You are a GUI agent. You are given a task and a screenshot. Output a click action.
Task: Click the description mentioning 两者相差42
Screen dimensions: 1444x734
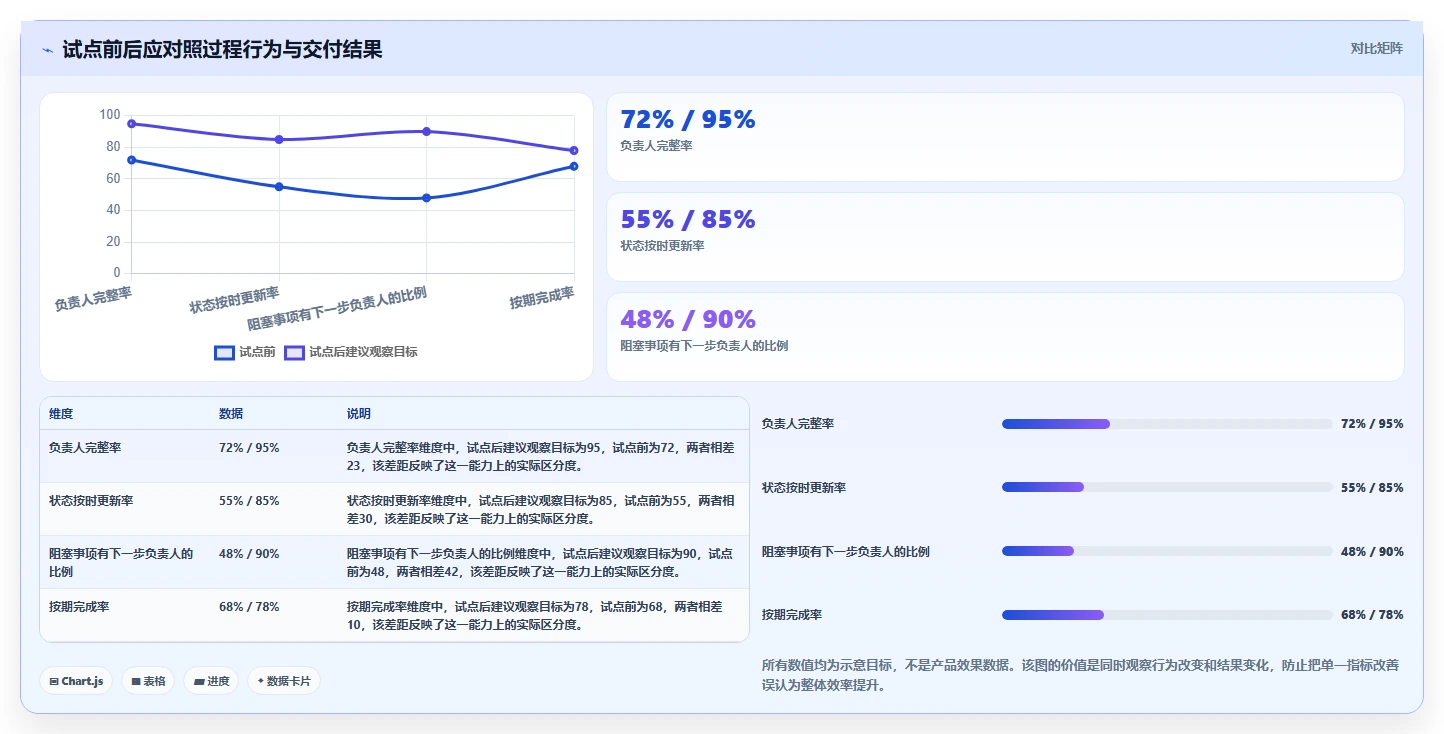click(541, 563)
